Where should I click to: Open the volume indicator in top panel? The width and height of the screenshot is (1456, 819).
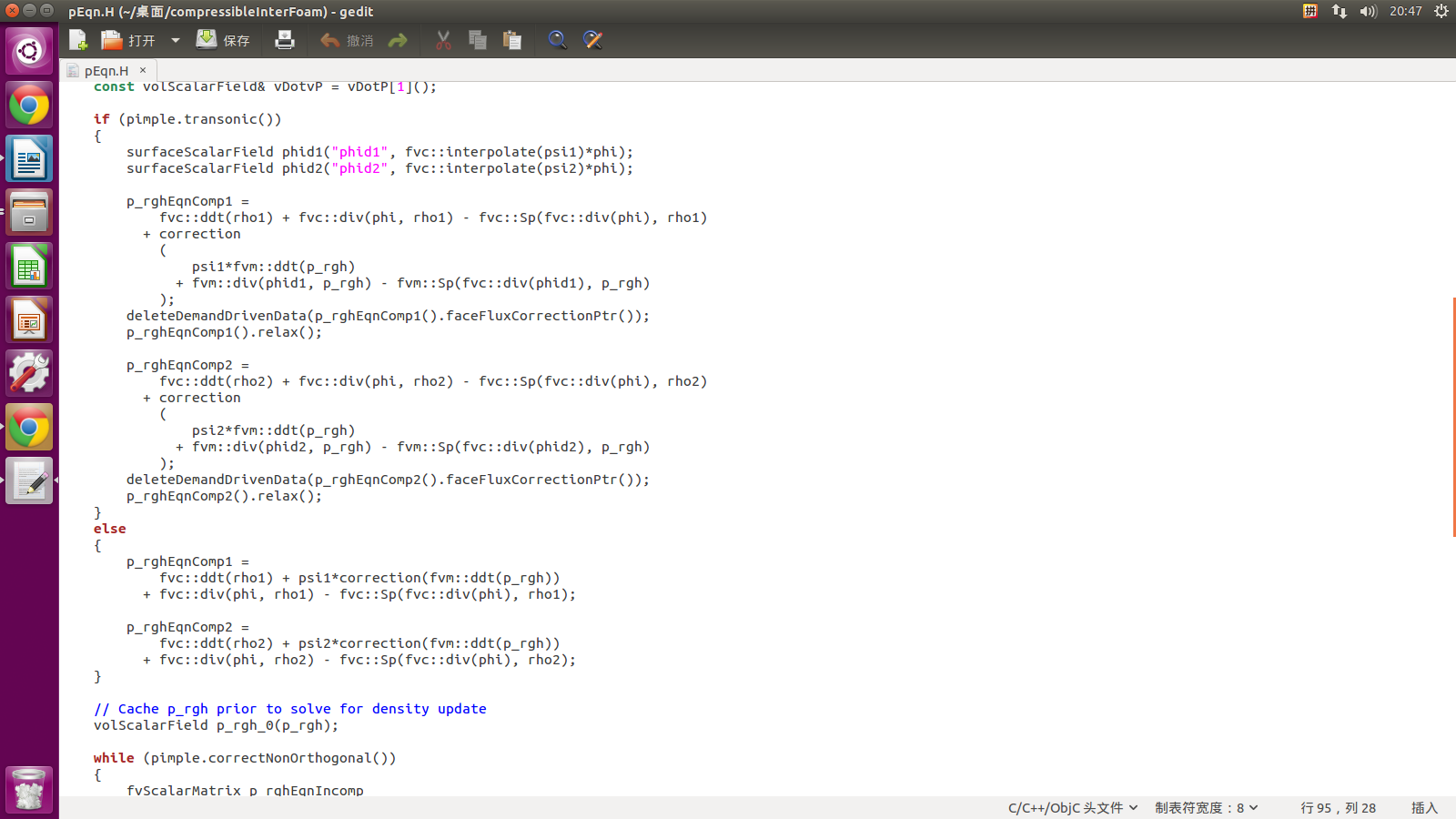tap(1368, 11)
